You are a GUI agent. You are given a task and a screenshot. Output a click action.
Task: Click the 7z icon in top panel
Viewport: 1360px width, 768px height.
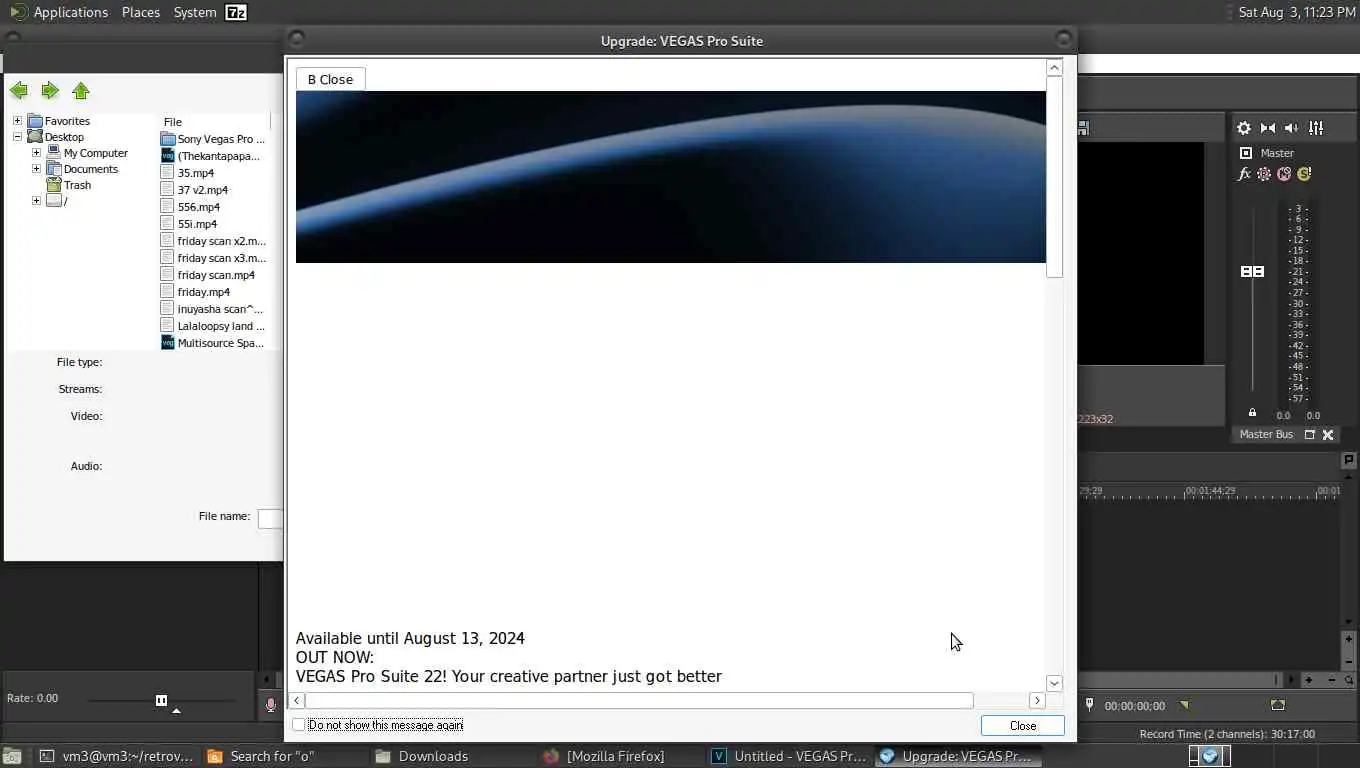[236, 12]
